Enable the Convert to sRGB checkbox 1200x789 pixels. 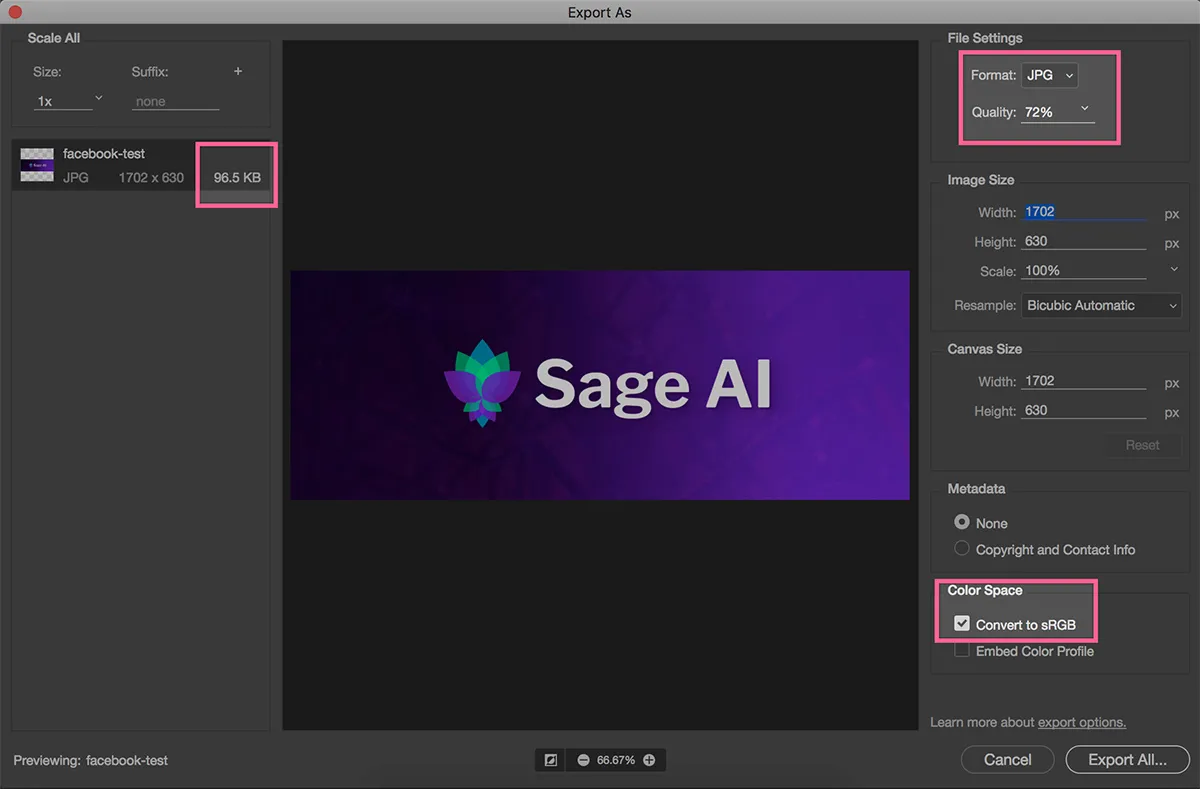coord(962,624)
